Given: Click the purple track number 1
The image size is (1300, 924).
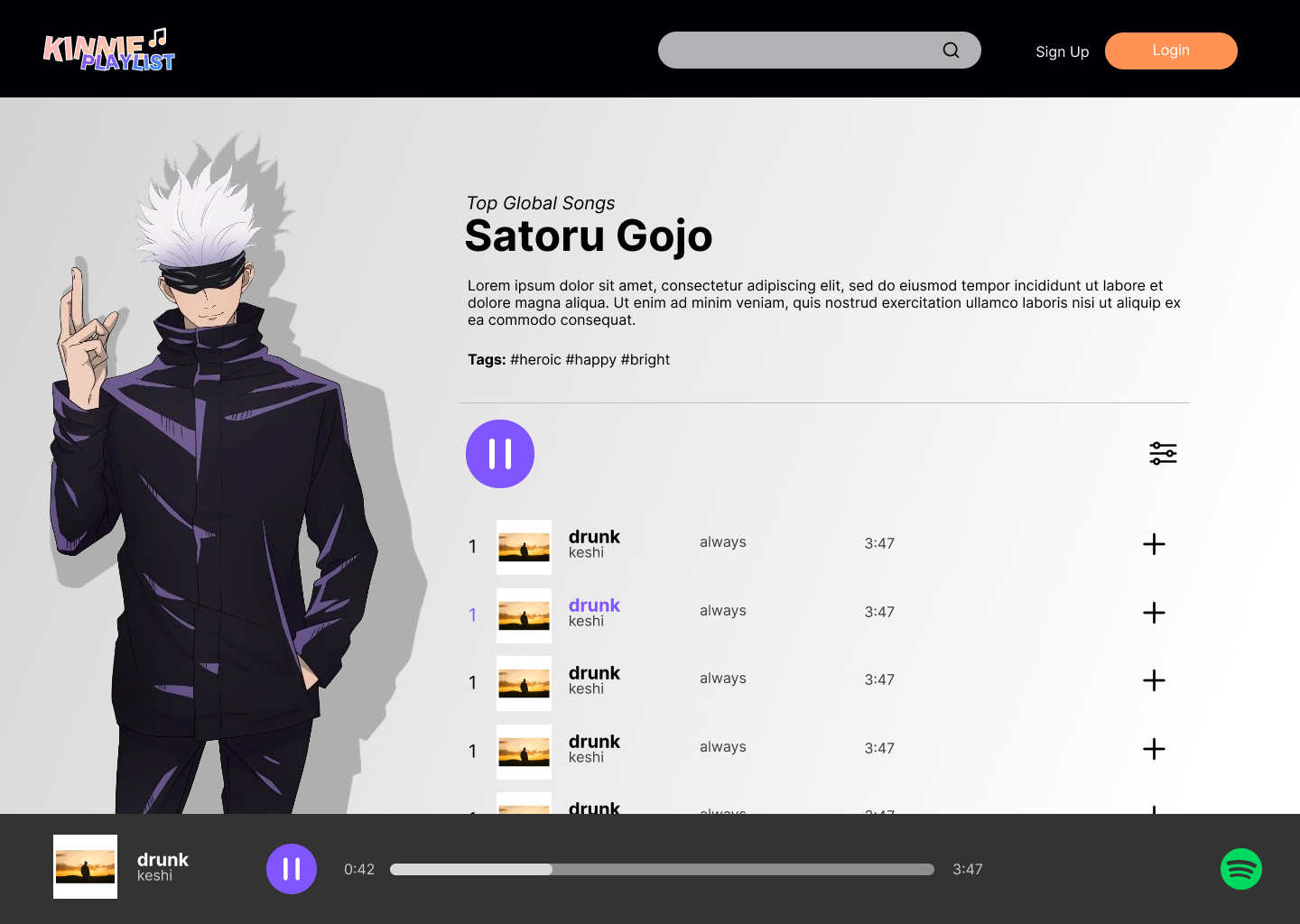Looking at the screenshot, I should (472, 615).
